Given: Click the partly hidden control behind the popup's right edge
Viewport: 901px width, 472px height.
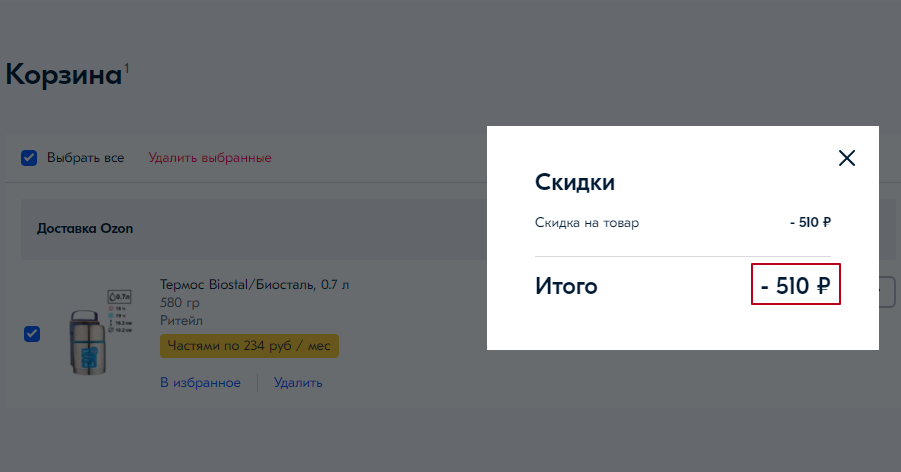Looking at the screenshot, I should 887,291.
